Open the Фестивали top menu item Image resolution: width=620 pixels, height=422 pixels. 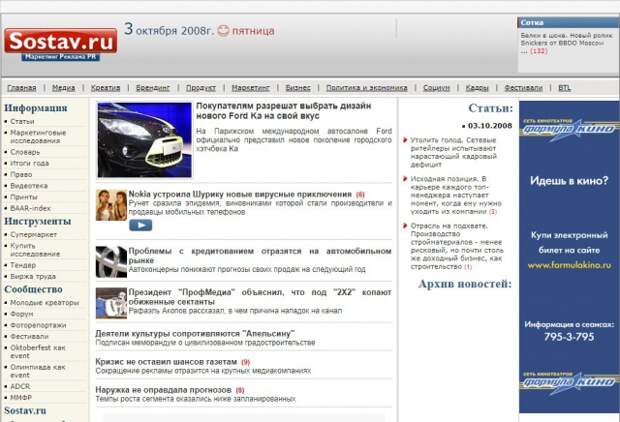[523, 88]
